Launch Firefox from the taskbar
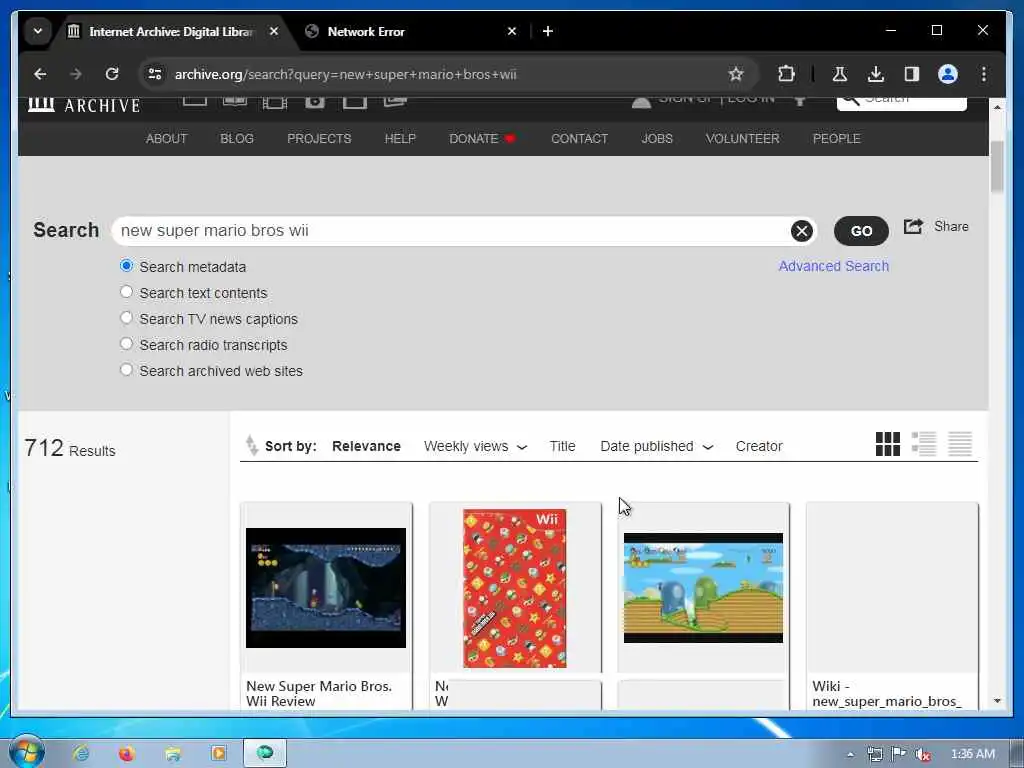This screenshot has height=768, width=1024. click(127, 753)
